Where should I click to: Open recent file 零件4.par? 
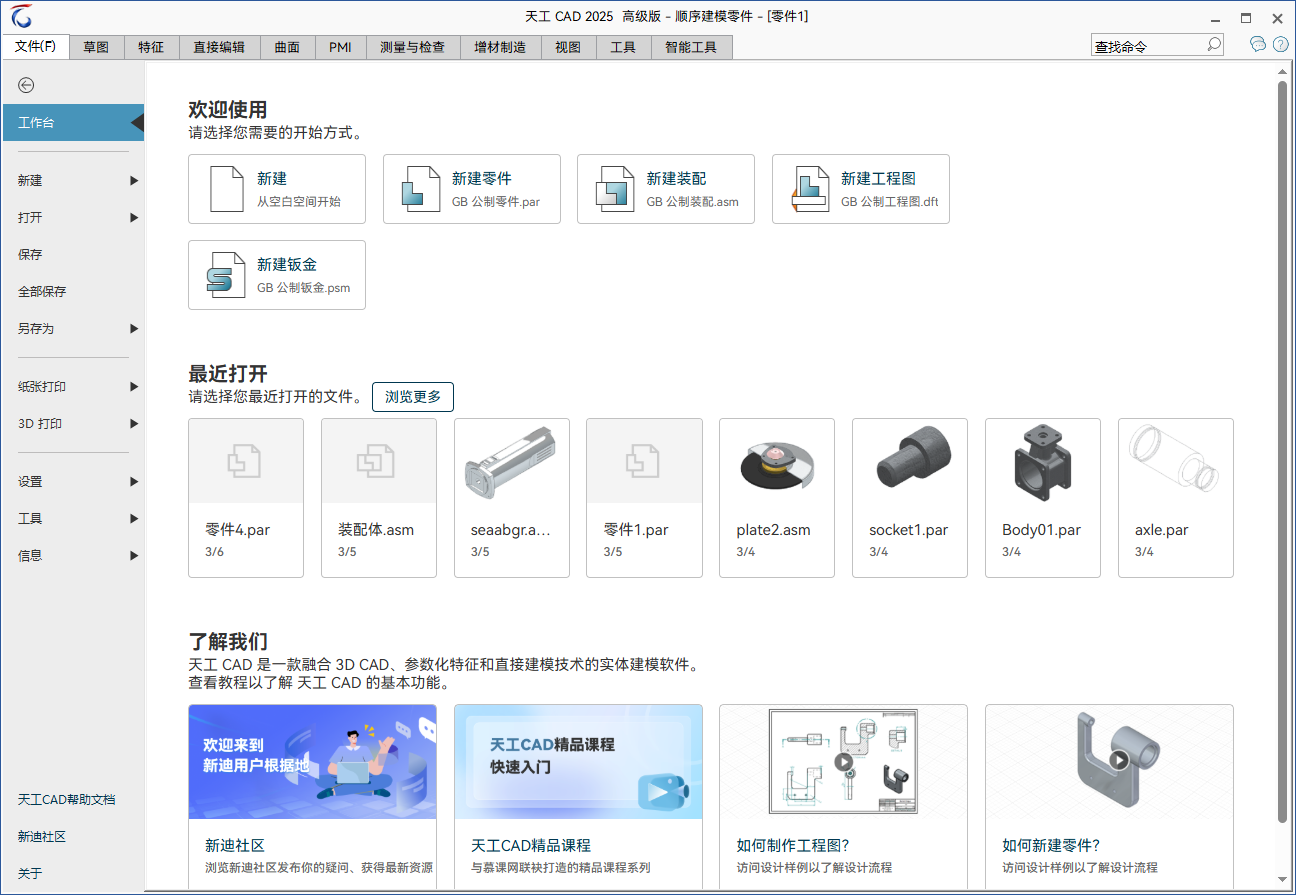click(246, 498)
